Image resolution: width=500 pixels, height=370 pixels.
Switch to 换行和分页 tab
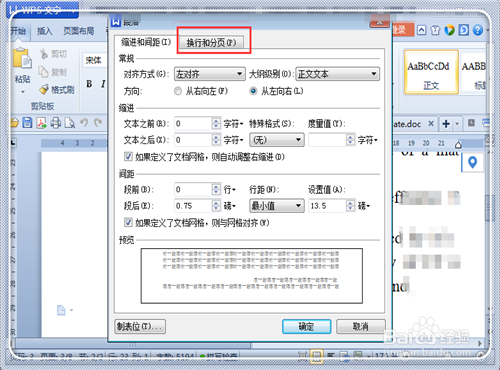[211, 43]
